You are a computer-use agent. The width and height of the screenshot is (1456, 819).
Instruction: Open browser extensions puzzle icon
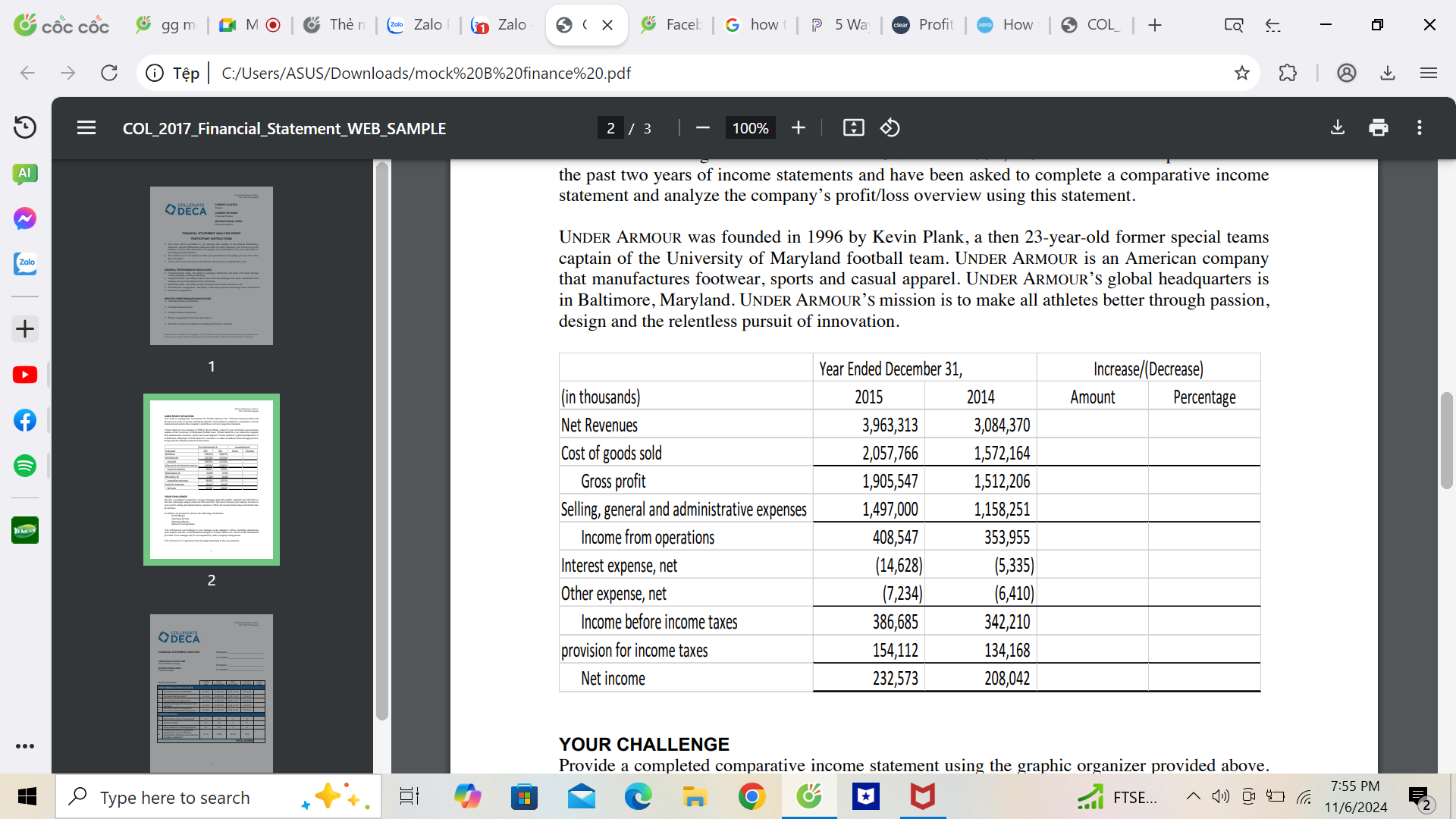point(1288,73)
